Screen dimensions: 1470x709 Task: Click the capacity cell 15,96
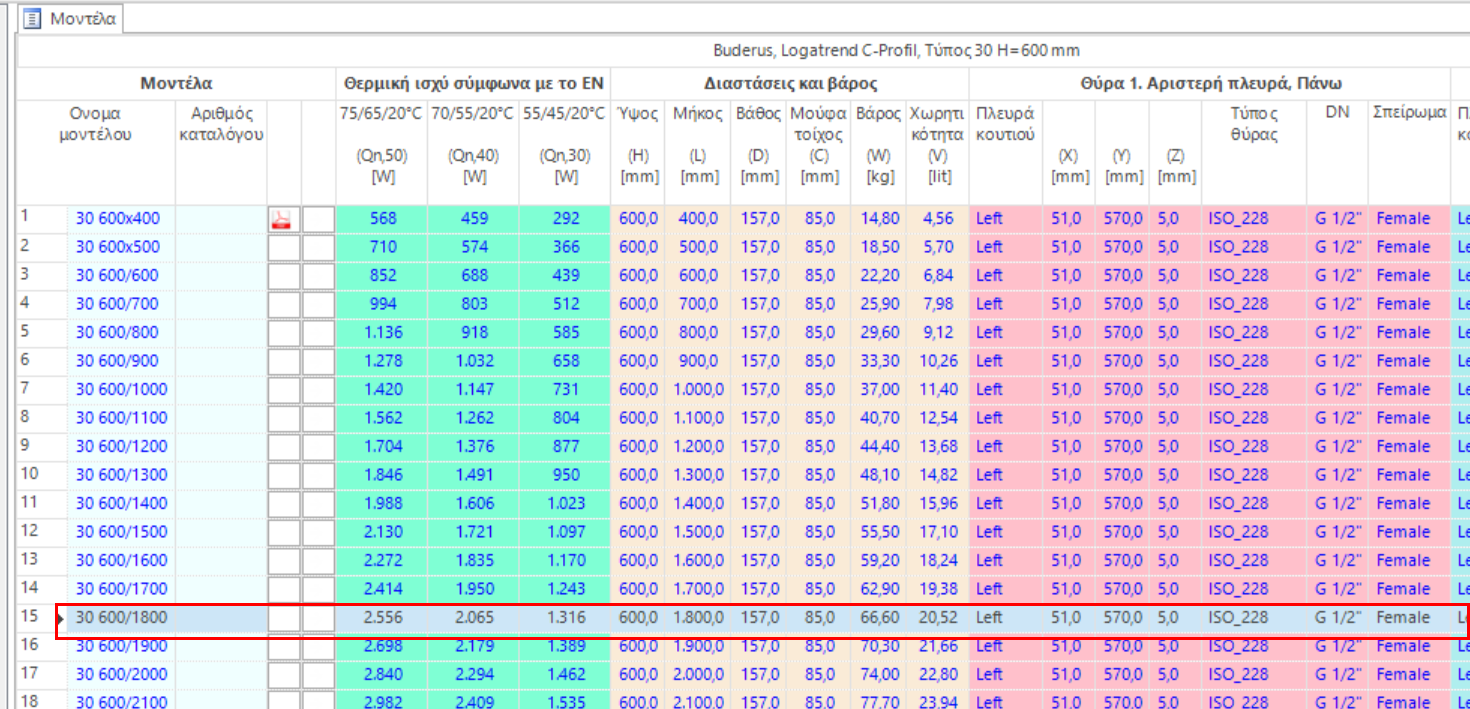pyautogui.click(x=938, y=504)
